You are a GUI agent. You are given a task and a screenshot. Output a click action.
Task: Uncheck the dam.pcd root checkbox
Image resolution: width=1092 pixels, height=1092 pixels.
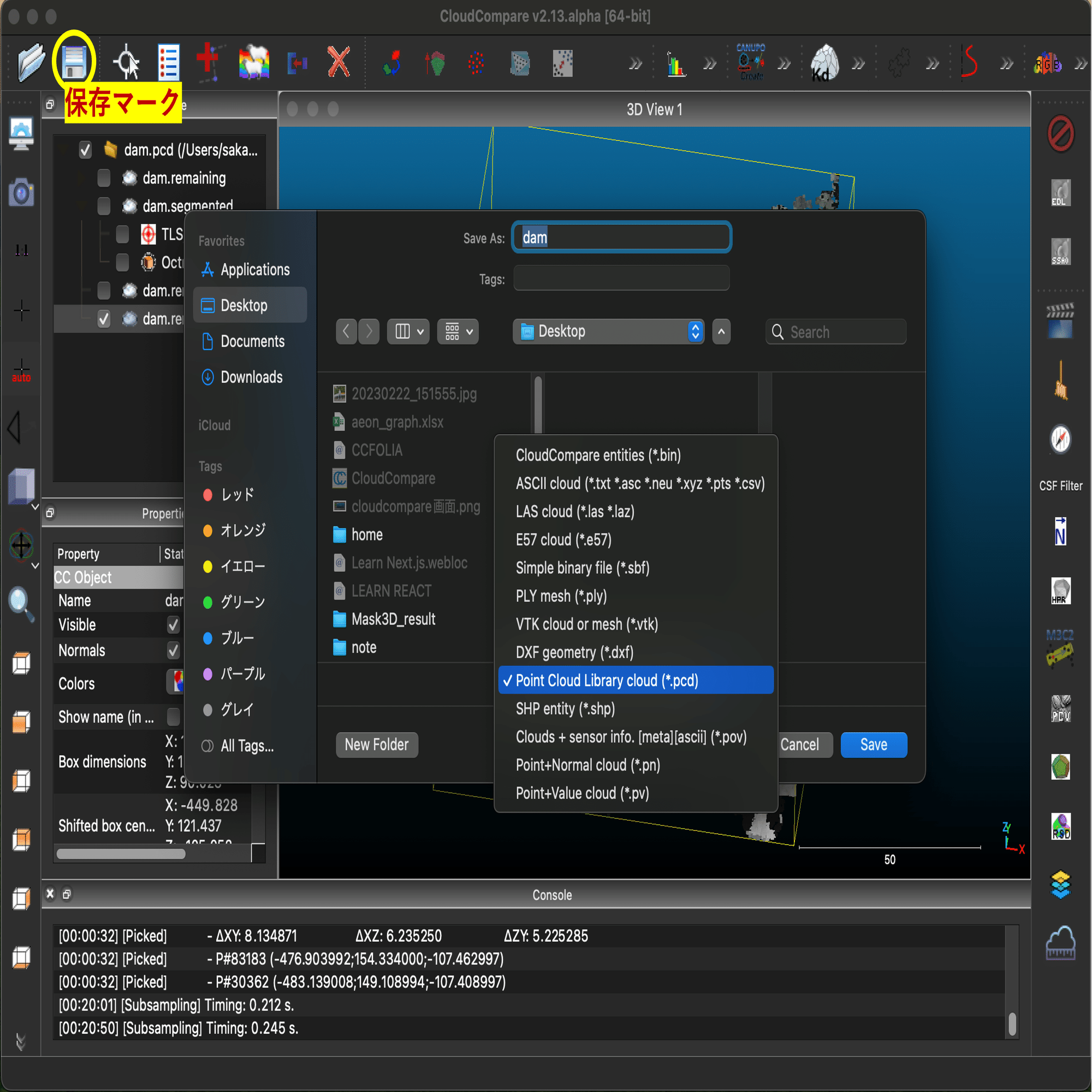[85, 150]
